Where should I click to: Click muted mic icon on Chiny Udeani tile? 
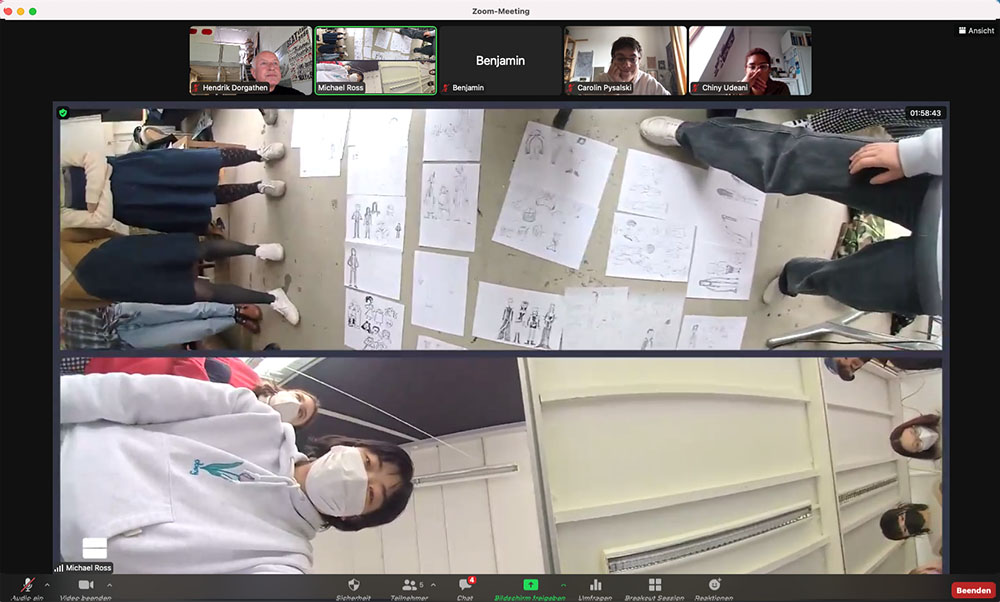coord(696,88)
